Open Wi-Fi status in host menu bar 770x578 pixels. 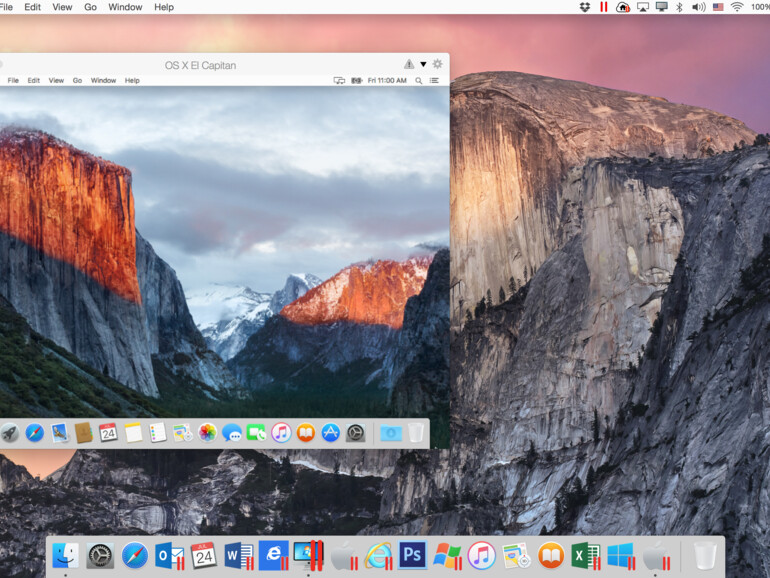click(737, 7)
